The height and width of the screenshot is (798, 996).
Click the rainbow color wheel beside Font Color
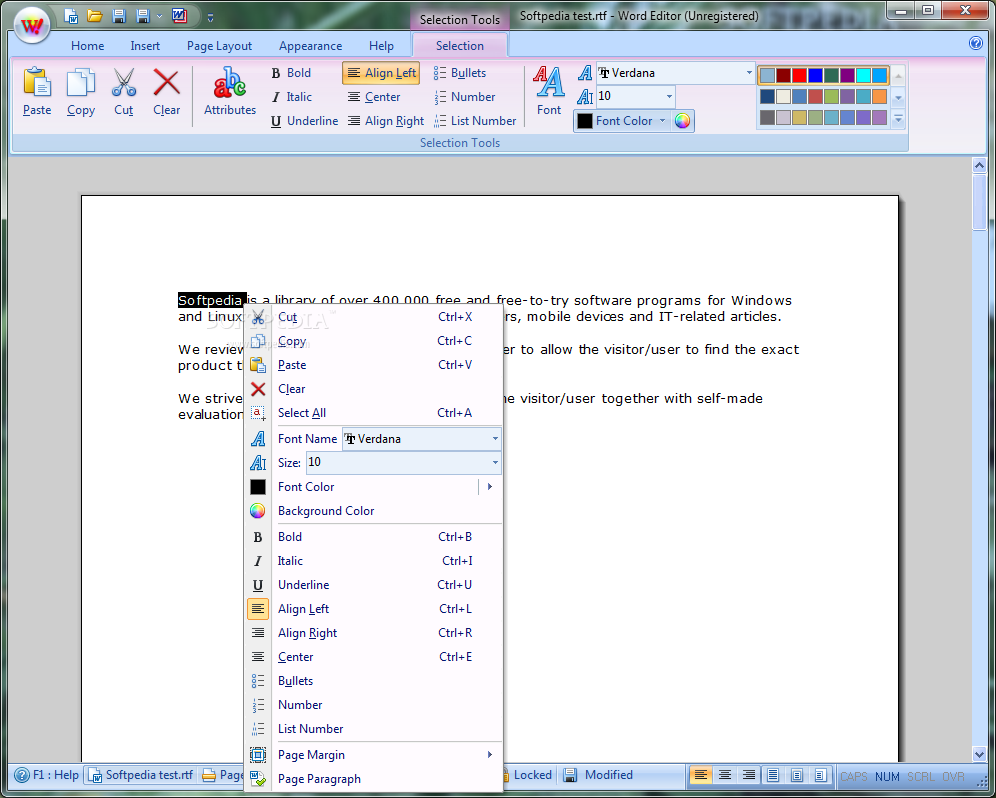(682, 121)
